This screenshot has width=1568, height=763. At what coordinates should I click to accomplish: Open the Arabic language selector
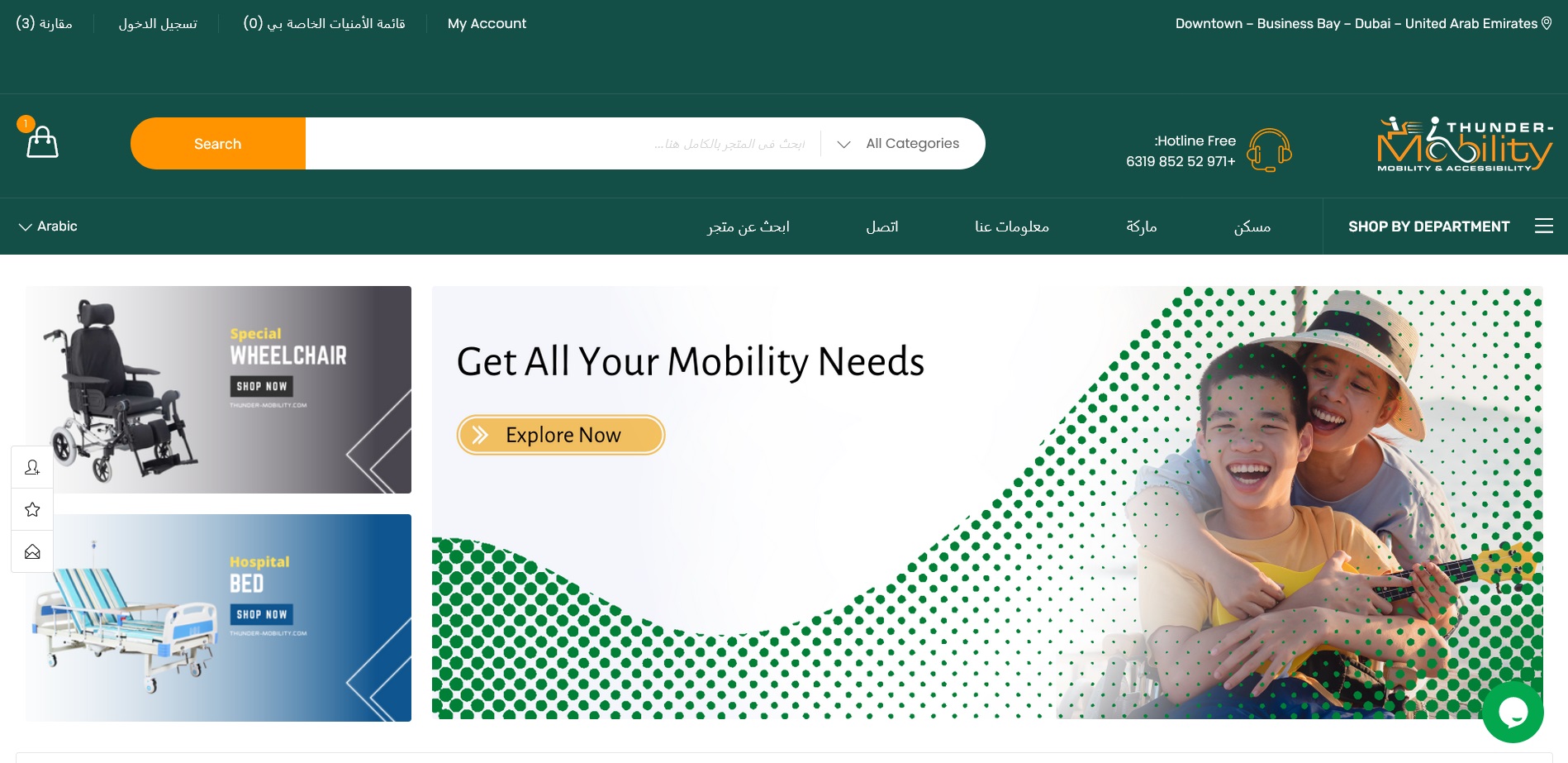[x=48, y=227]
